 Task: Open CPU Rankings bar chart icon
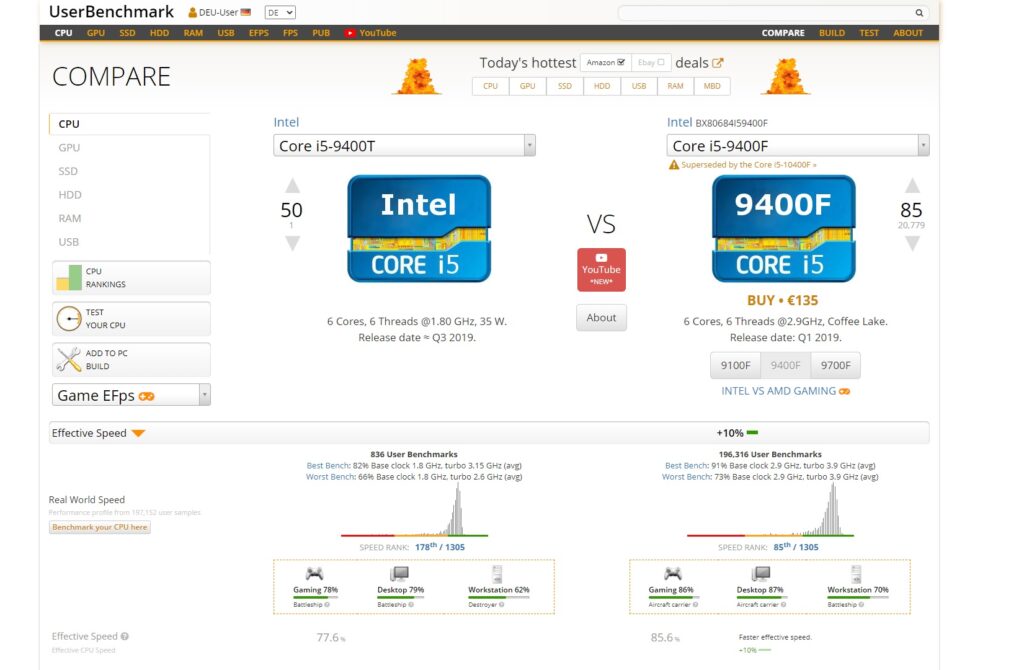coord(69,278)
